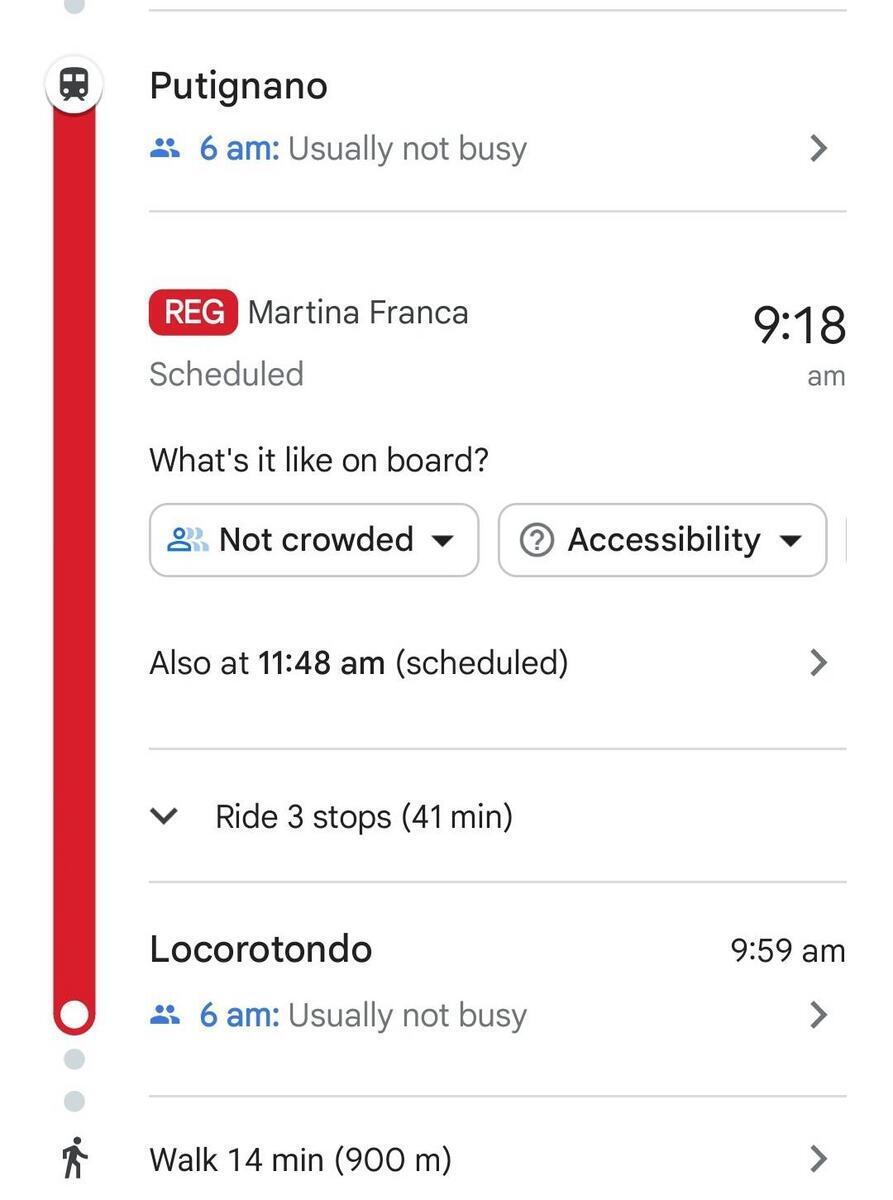
Task: Tap the train icon at Putignano stop
Action: tap(74, 85)
